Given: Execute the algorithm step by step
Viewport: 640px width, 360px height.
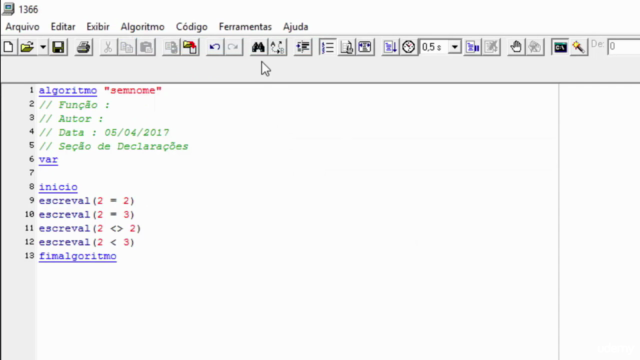Looking at the screenshot, I should (473, 47).
